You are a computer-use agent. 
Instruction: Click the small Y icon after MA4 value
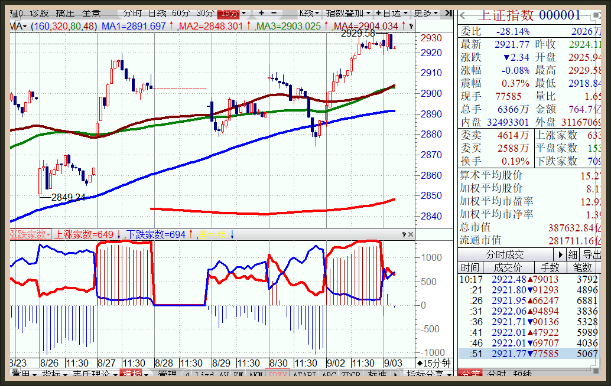point(411,26)
